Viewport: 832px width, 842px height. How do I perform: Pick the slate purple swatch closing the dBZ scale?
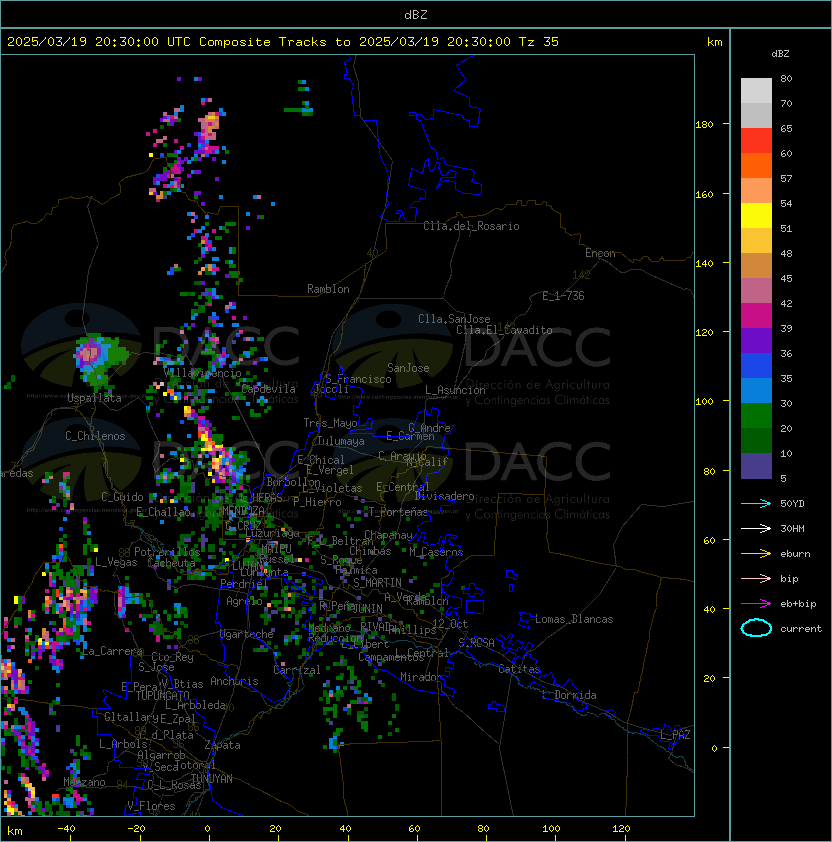756,466
